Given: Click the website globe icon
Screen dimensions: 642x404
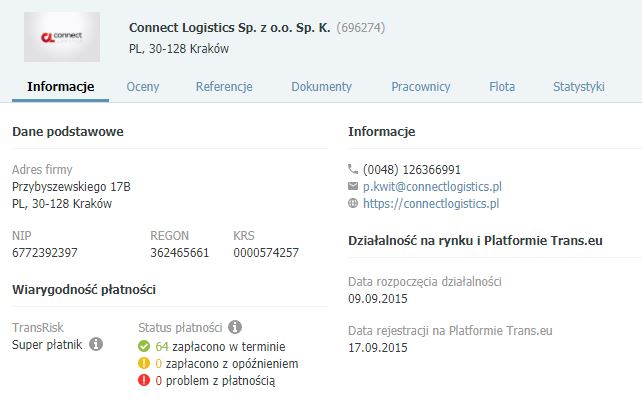Looking at the screenshot, I should click(353, 203).
